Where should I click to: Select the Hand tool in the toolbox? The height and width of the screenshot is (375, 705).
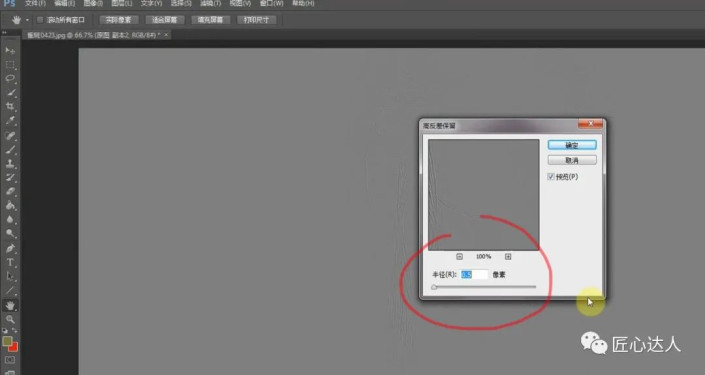click(10, 305)
